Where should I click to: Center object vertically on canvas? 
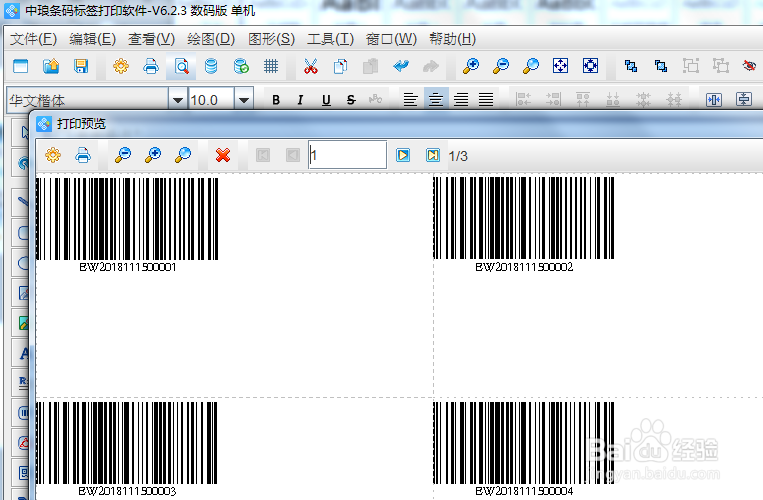[744, 100]
